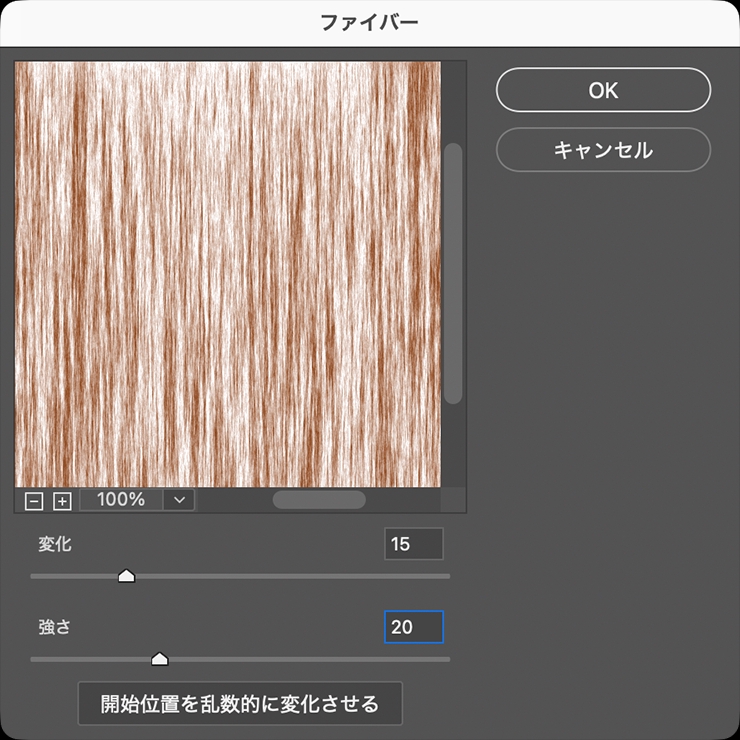740x740 pixels.
Task: Click the preview's vertical scrollbar thumb
Action: click(x=453, y=272)
